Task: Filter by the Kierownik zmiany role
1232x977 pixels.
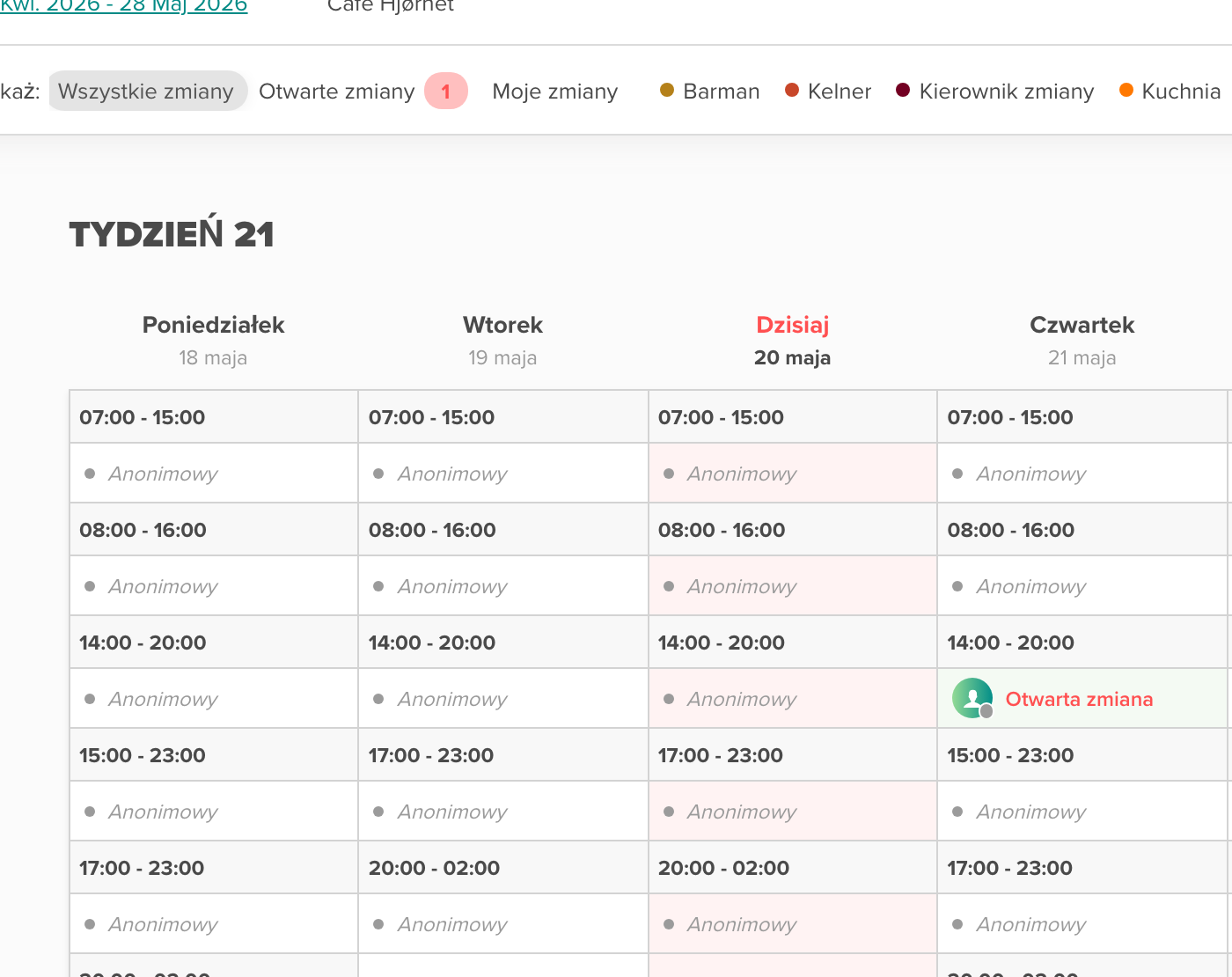Action: pyautogui.click(x=995, y=92)
